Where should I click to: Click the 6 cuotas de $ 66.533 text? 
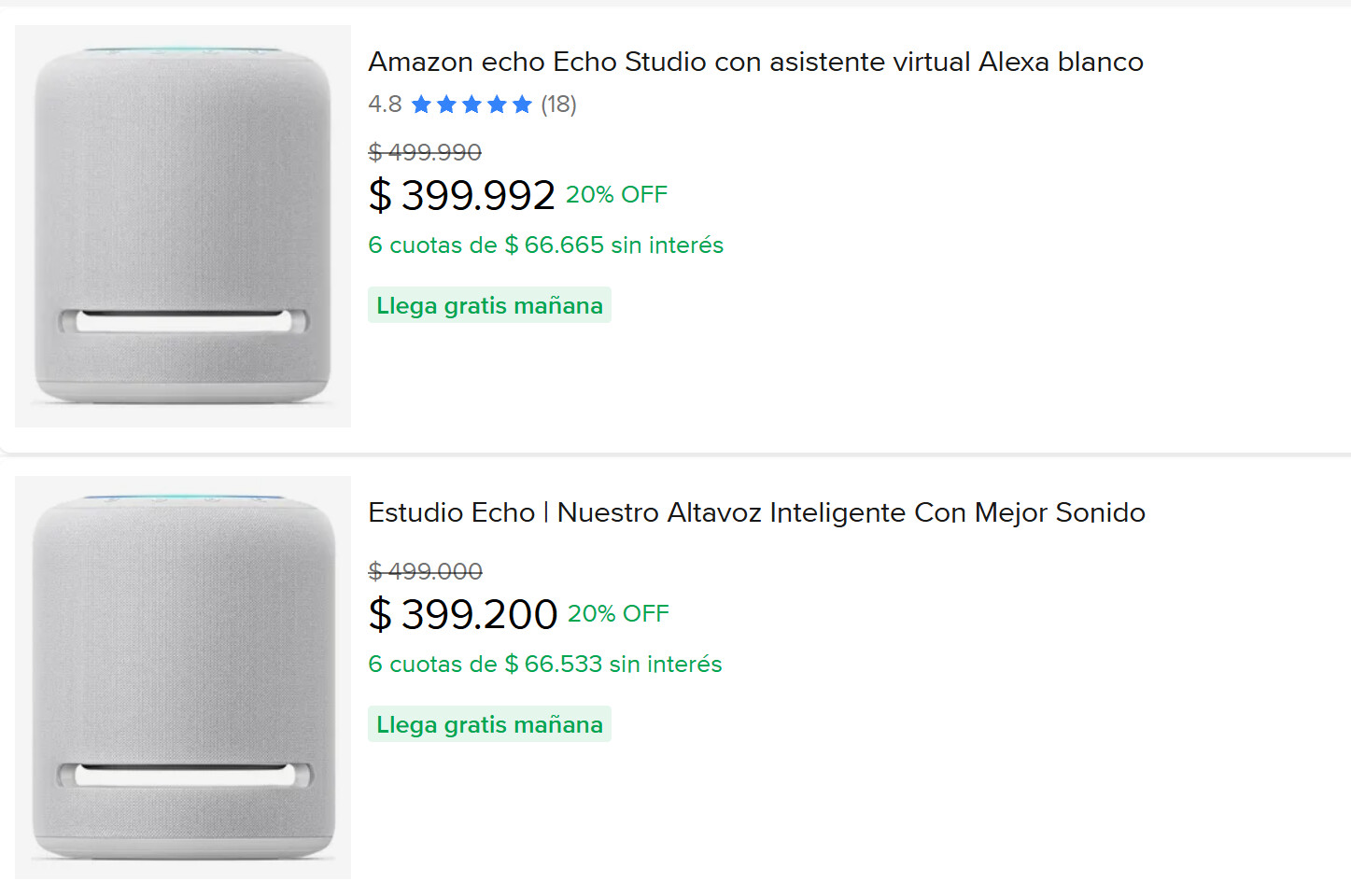click(x=544, y=664)
